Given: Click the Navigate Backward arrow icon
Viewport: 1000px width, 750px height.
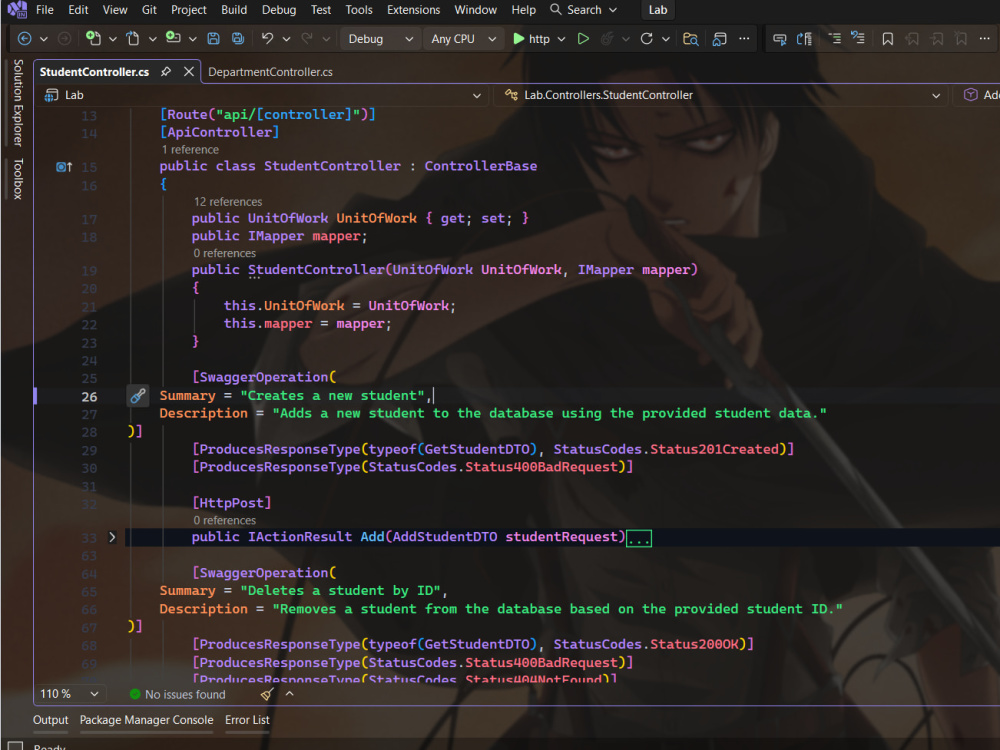Looking at the screenshot, I should click(24, 39).
